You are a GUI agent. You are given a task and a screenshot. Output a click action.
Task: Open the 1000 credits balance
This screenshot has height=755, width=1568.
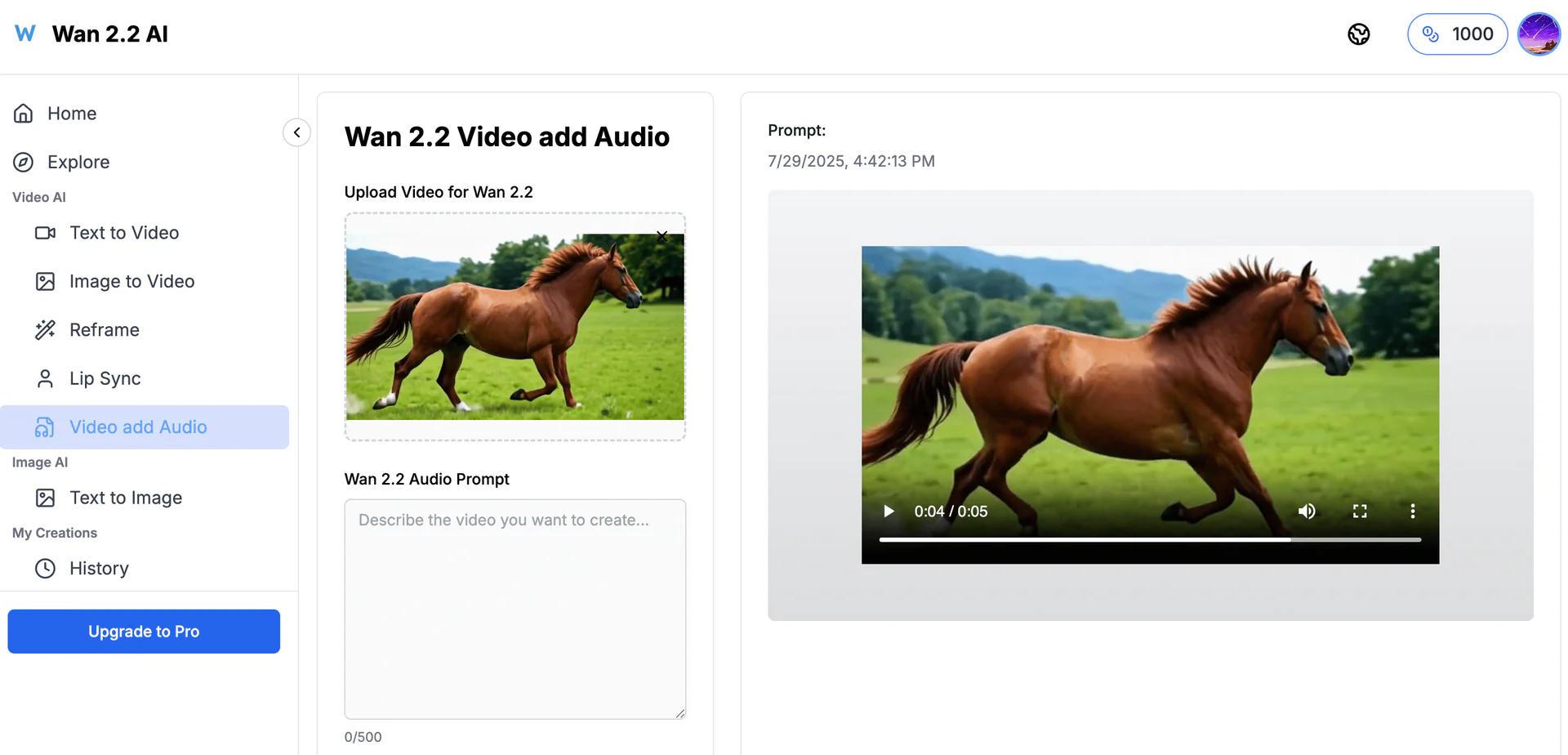1457,34
